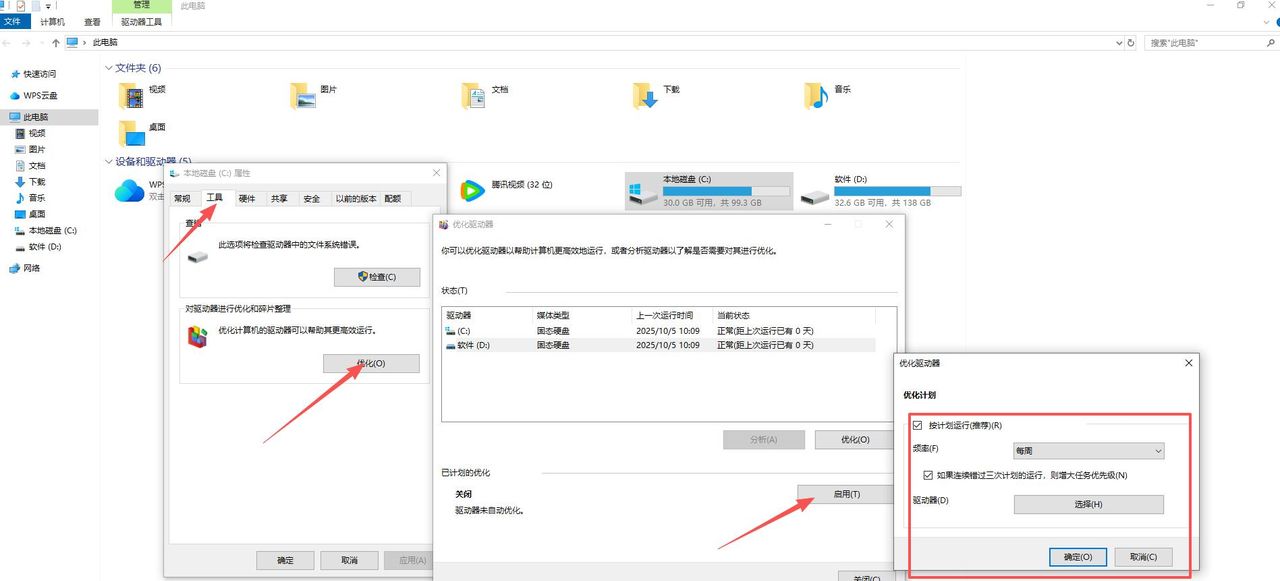The image size is (1280, 581).
Task: Click WPS云盘 in the sidebar
Action: pyautogui.click(x=40, y=96)
